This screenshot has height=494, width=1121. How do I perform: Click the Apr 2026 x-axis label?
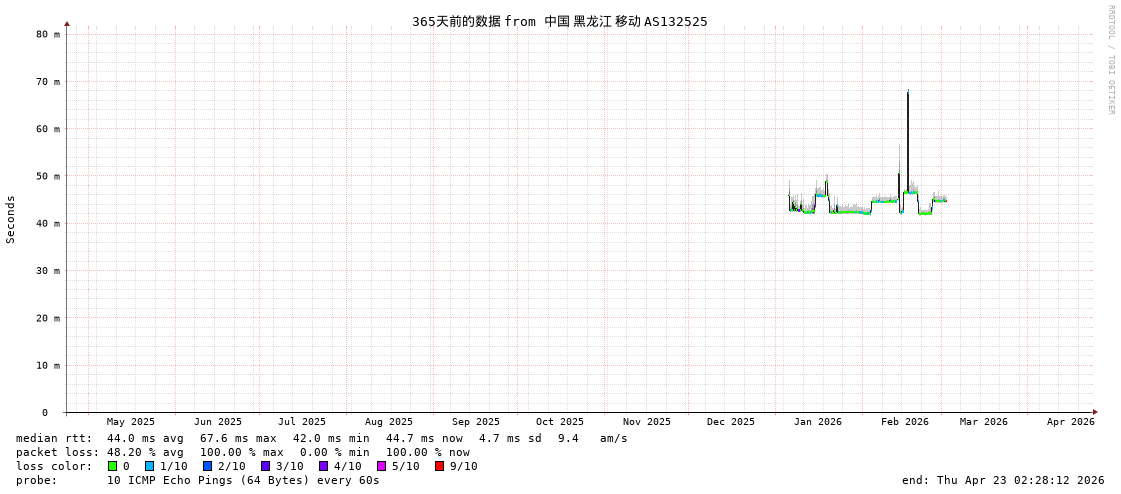[x=1070, y=422]
